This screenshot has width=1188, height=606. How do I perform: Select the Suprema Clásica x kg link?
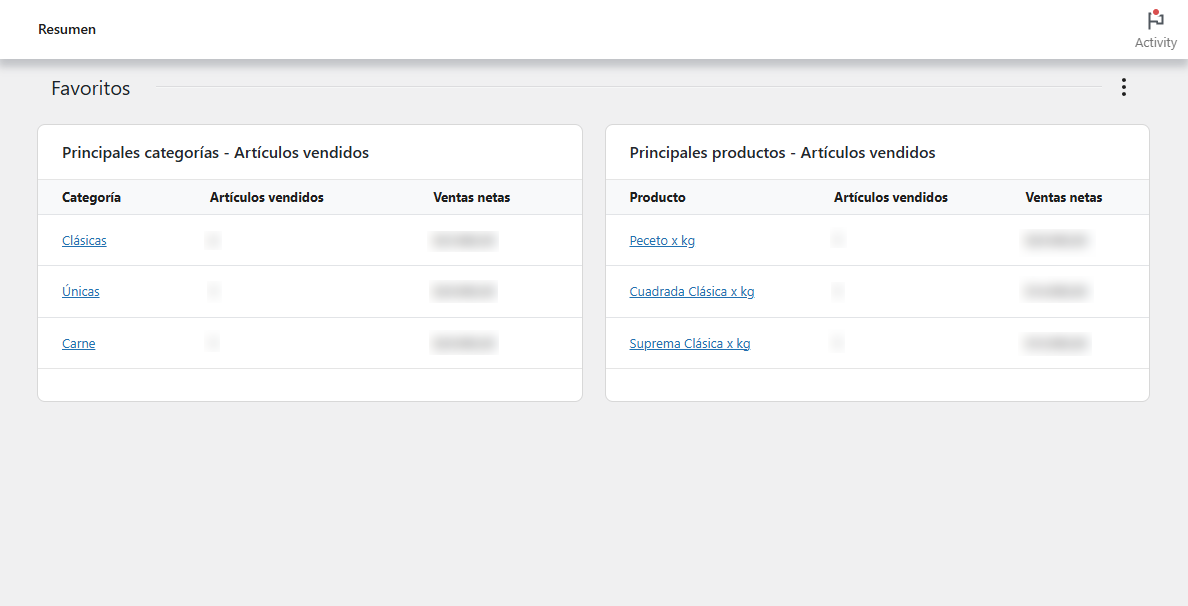(x=689, y=344)
